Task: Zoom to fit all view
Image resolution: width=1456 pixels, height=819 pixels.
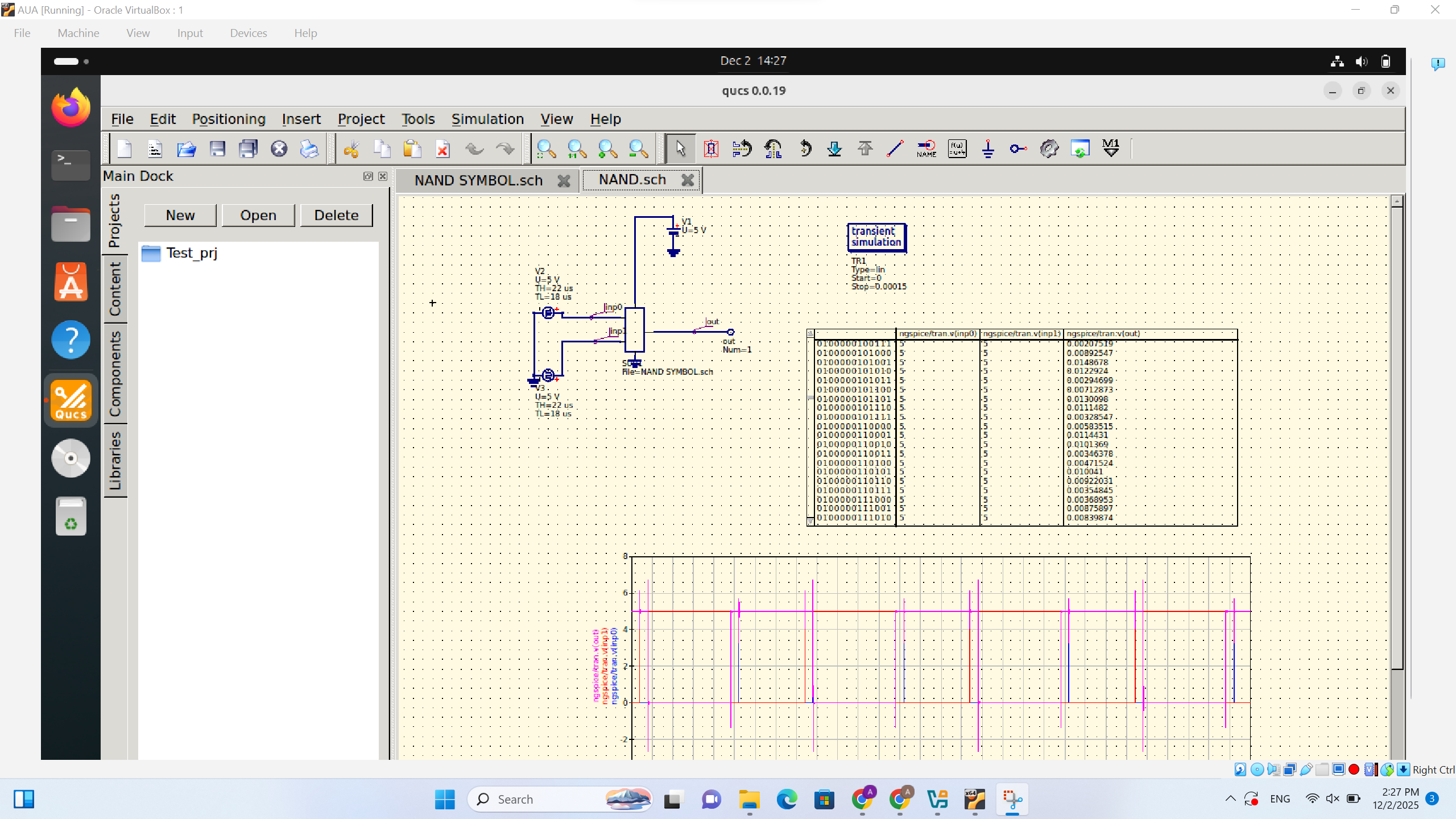Action: click(x=547, y=149)
